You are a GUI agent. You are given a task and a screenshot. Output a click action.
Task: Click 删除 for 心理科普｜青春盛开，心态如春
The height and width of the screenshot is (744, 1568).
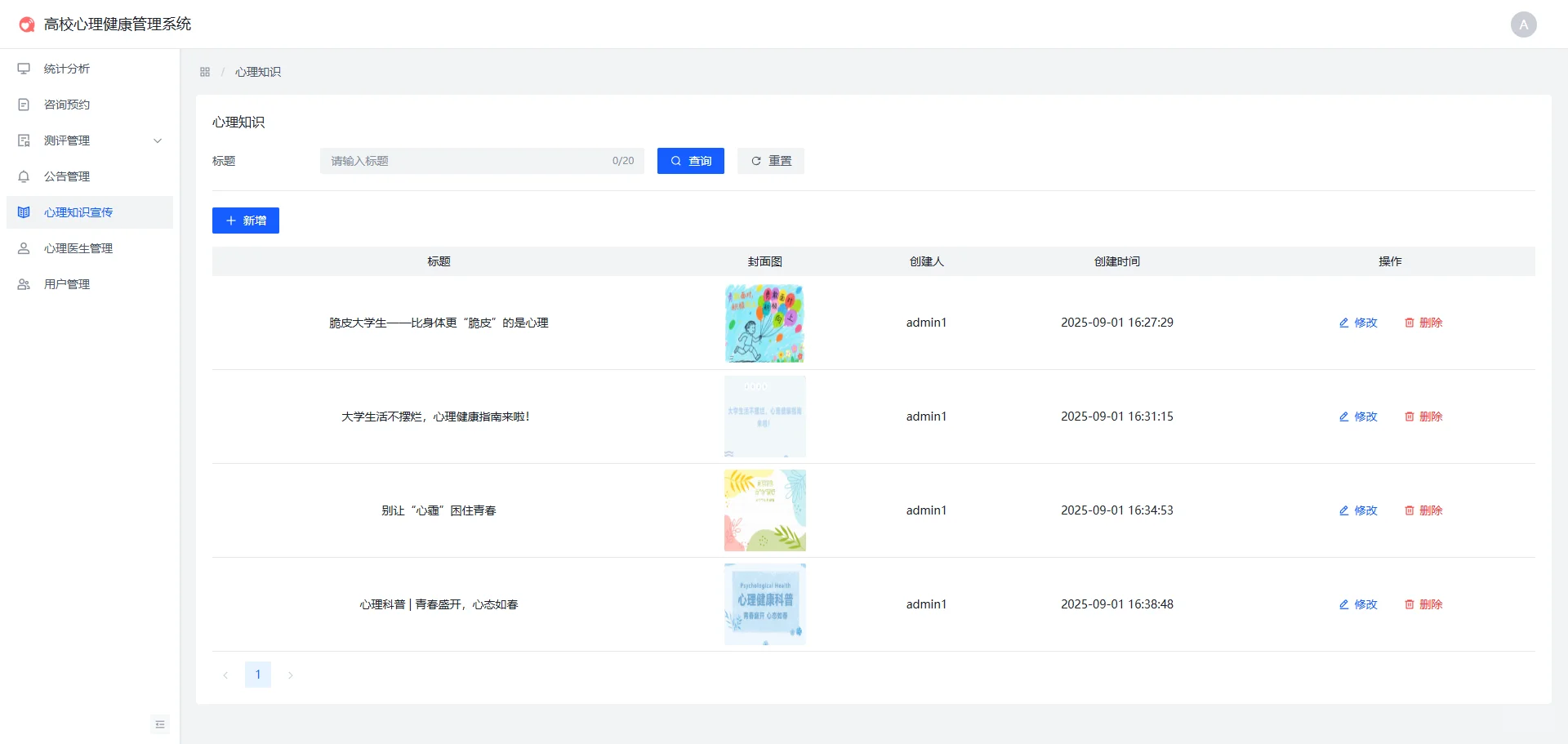tap(1424, 604)
